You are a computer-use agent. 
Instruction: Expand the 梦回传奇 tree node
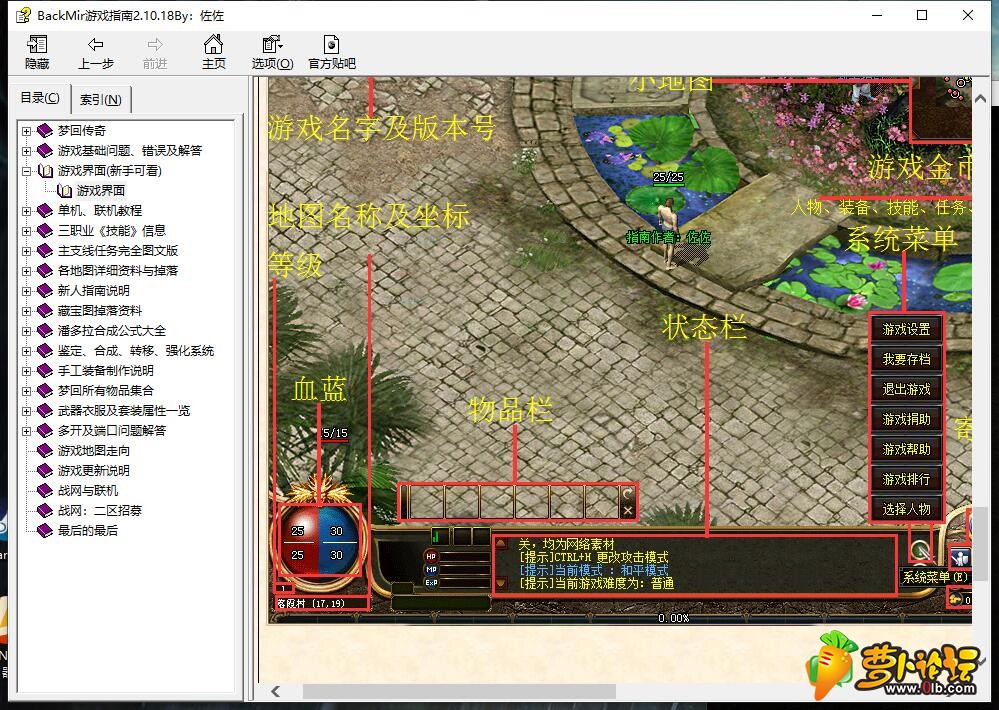pos(26,131)
